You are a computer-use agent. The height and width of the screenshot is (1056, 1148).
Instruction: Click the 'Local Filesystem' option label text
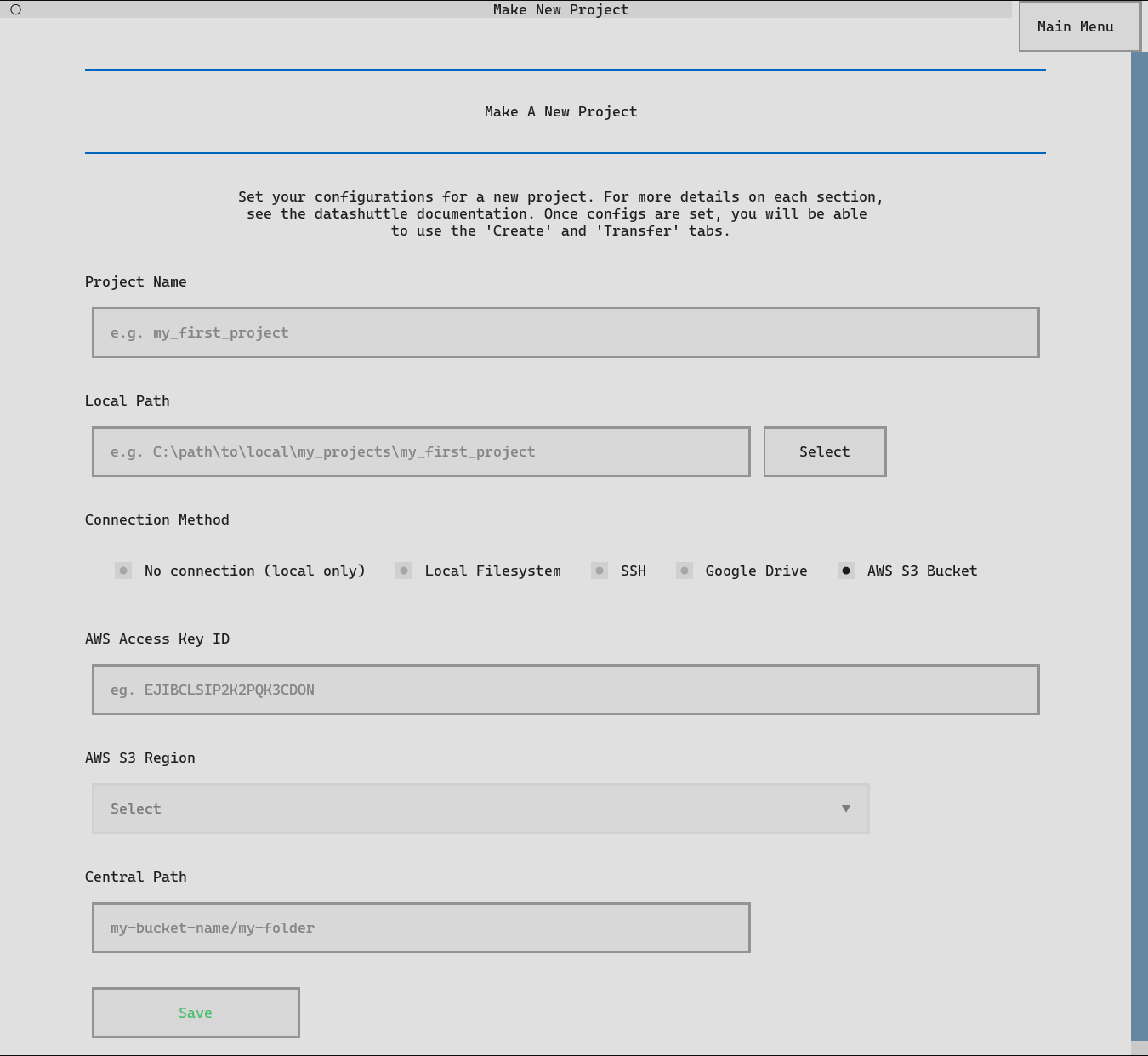tap(492, 571)
